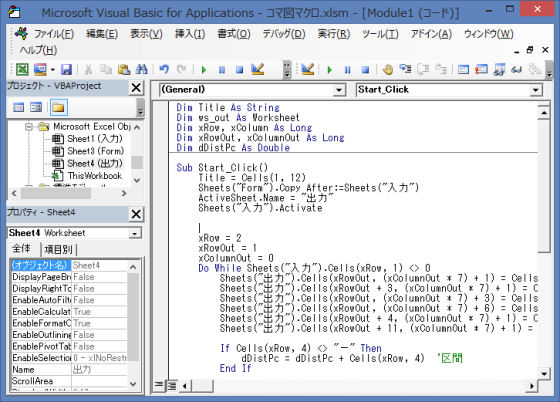Screen dimensions: 560x402
Task: Select the 全体 properties tab
Action: click(x=22, y=248)
